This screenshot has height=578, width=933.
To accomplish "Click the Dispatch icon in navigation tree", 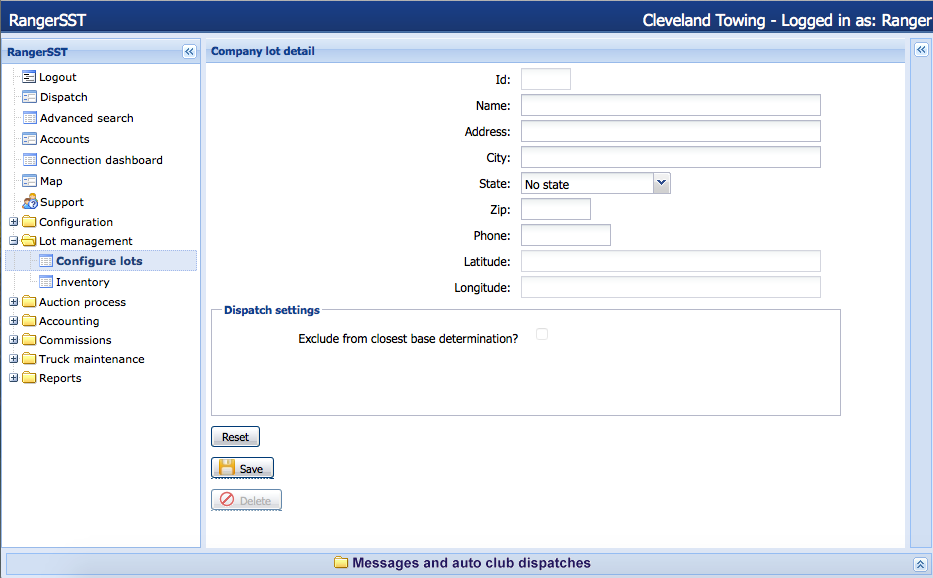I will 29,97.
